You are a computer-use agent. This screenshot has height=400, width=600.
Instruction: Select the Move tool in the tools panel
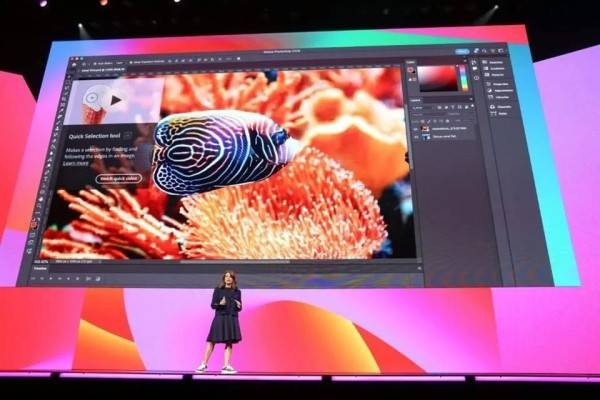[x=68, y=75]
